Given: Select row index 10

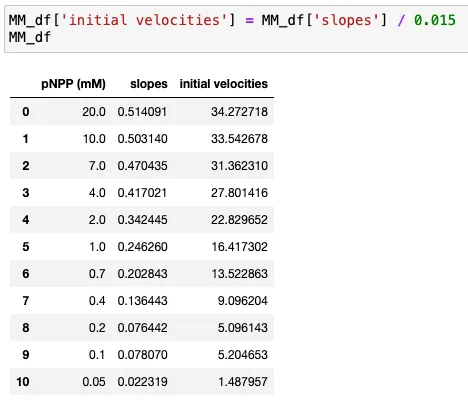Looking at the screenshot, I should click(23, 382).
